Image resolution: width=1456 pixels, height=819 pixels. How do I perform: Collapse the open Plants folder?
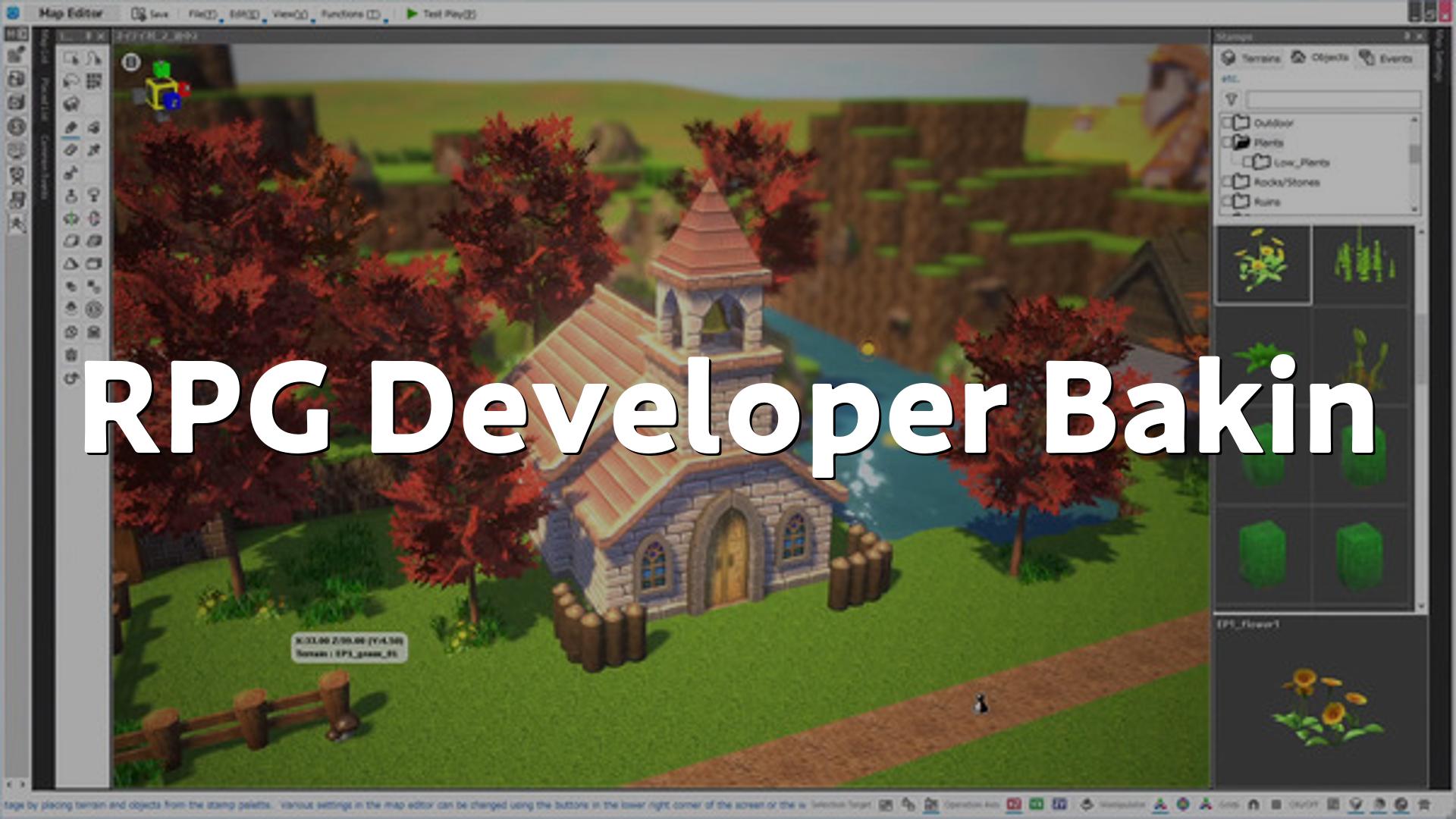1241,142
